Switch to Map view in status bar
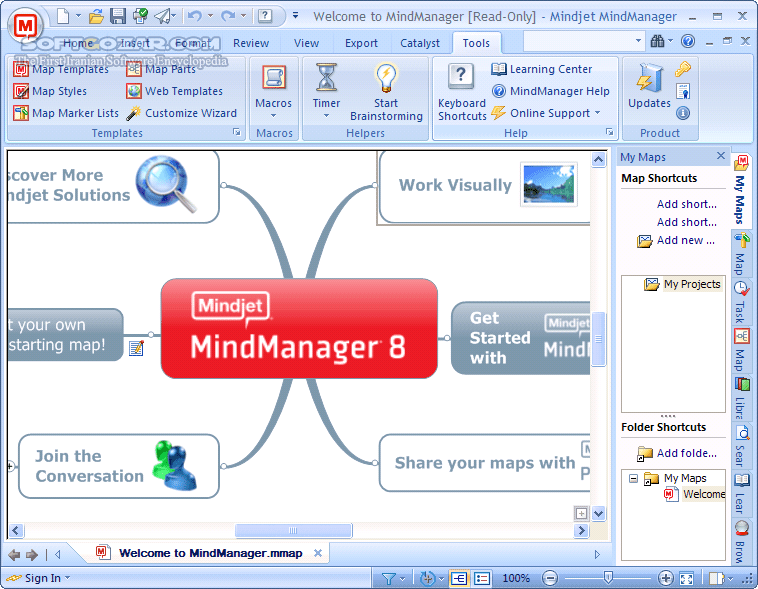758x589 pixels. [x=459, y=578]
